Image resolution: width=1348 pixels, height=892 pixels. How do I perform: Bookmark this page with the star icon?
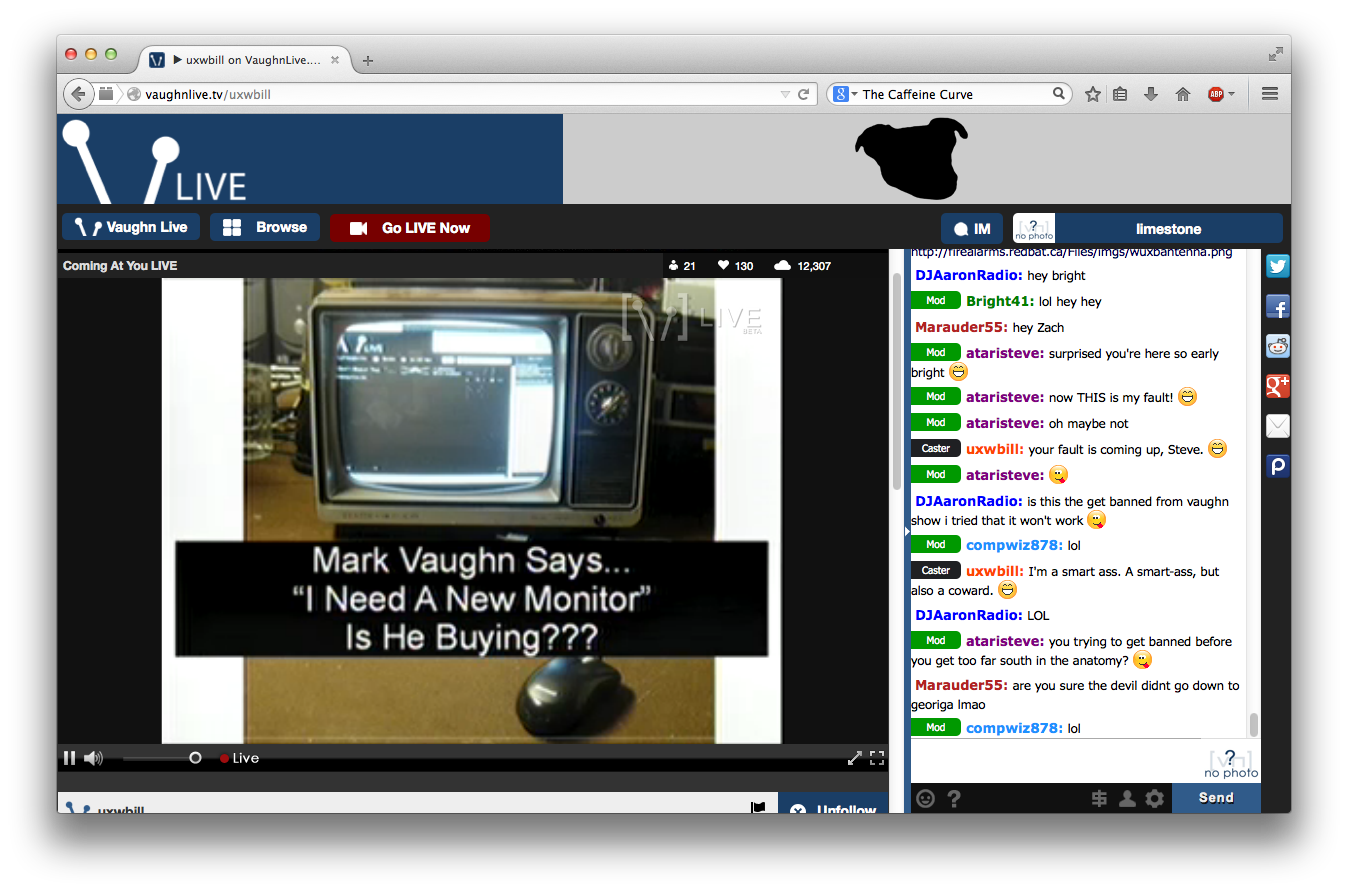tap(1093, 94)
